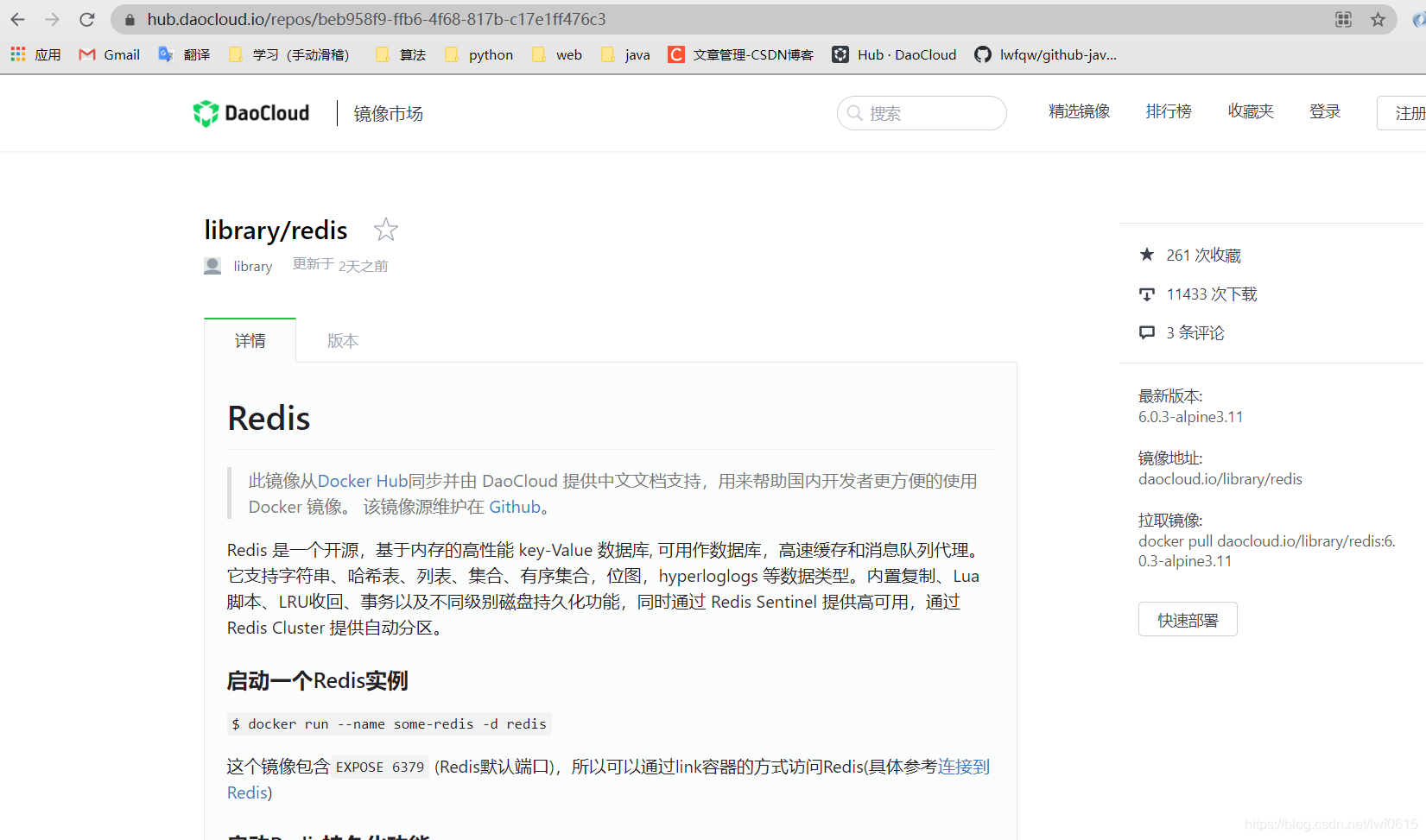Click the 261 次收藏 text
The width and height of the screenshot is (1426, 840).
(1204, 256)
